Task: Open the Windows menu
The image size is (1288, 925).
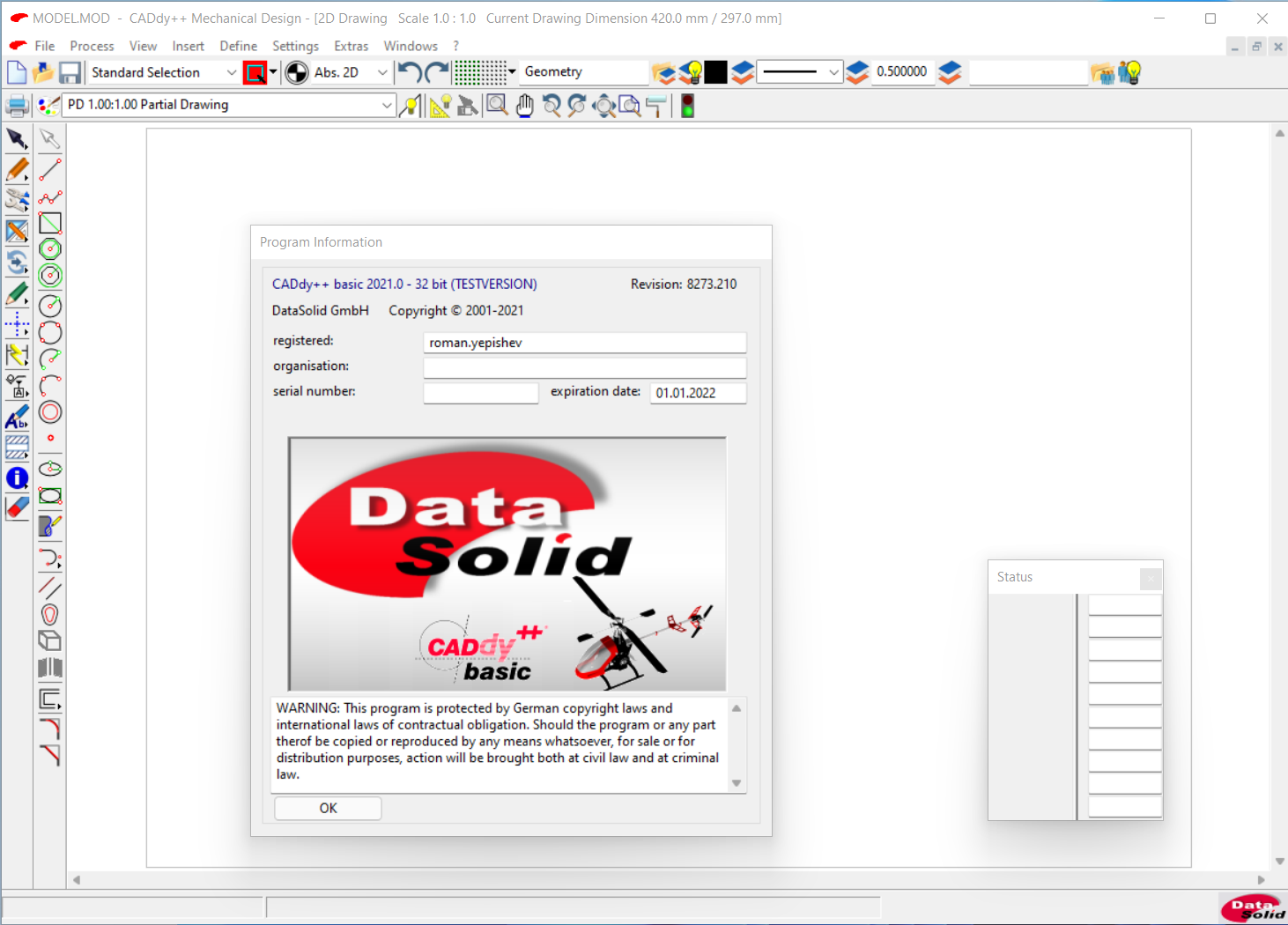Action: click(411, 46)
